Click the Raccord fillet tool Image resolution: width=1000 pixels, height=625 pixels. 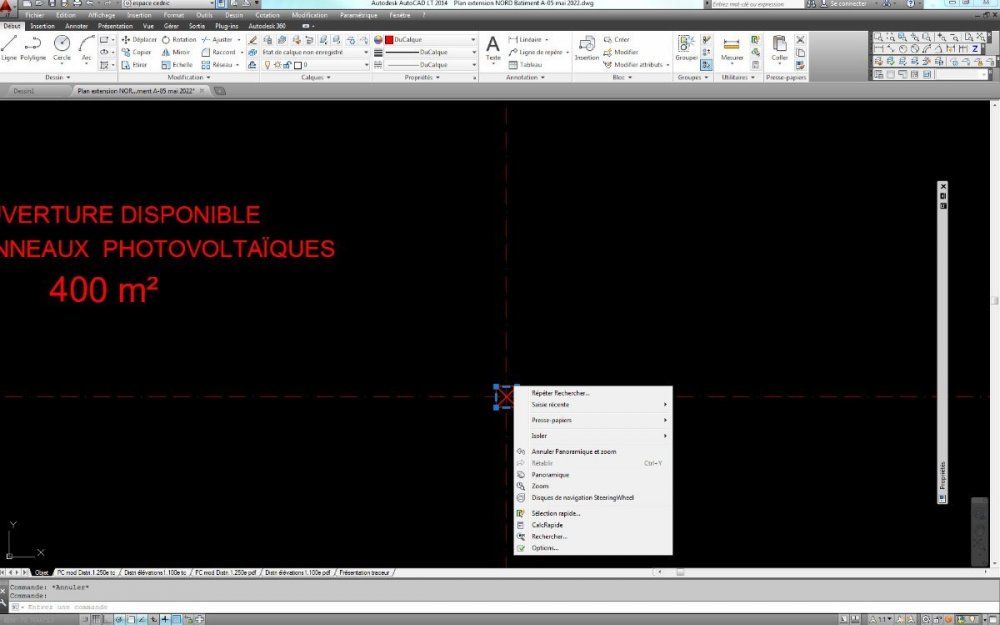tap(219, 52)
